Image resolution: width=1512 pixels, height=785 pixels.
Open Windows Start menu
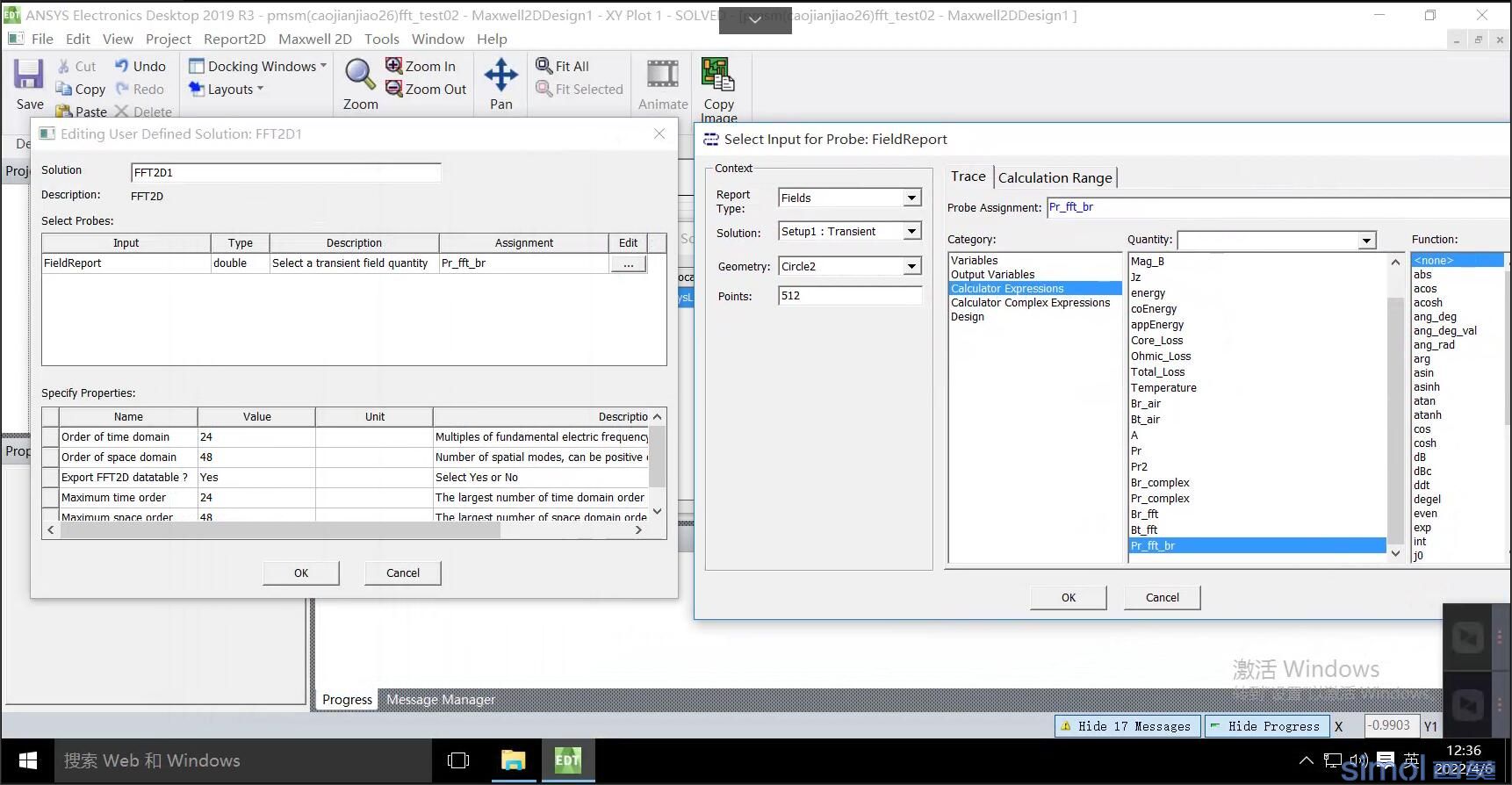coord(28,760)
